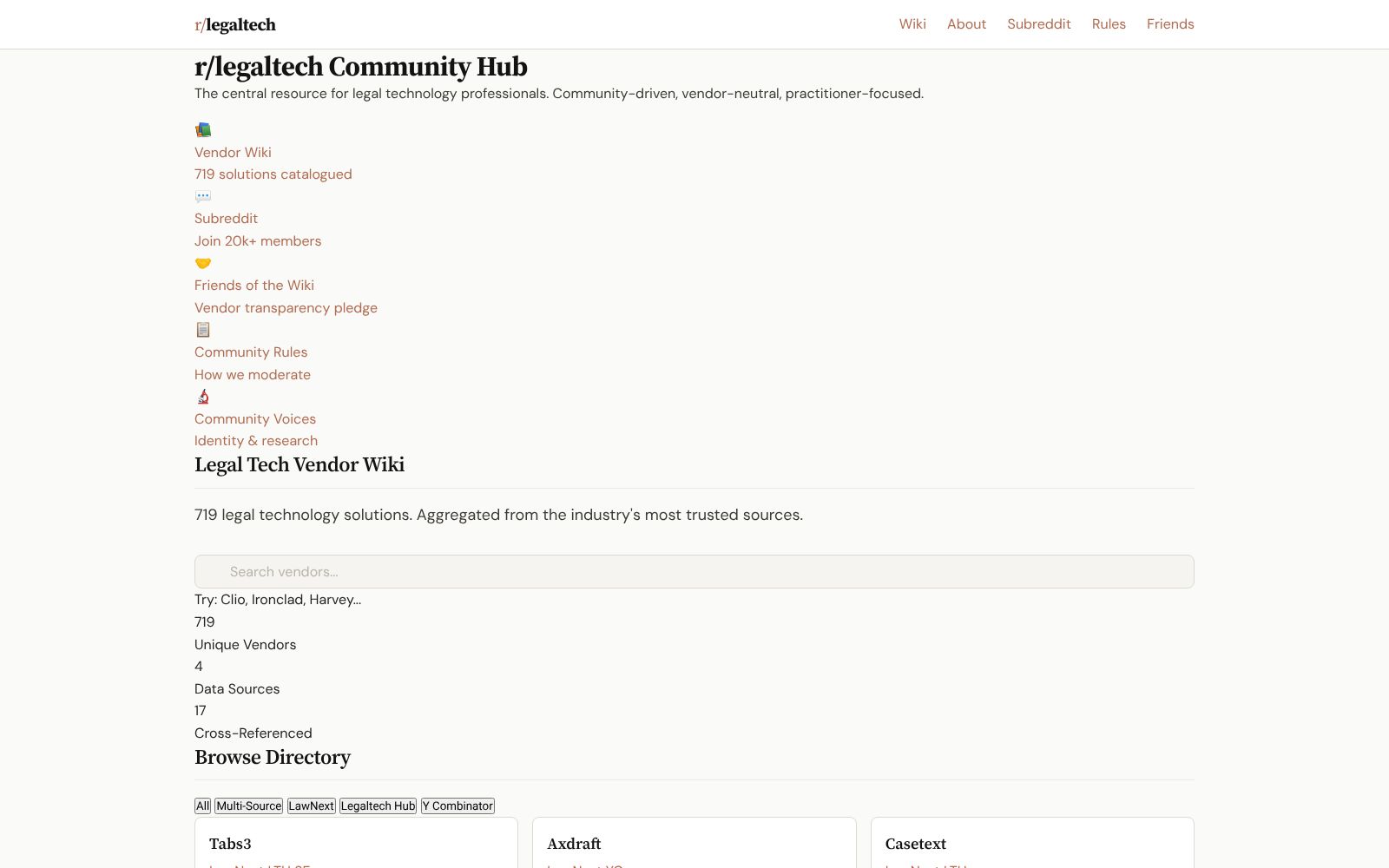Click the r/legaltech site logo
Viewport: 1389px width, 868px height.
point(234,24)
